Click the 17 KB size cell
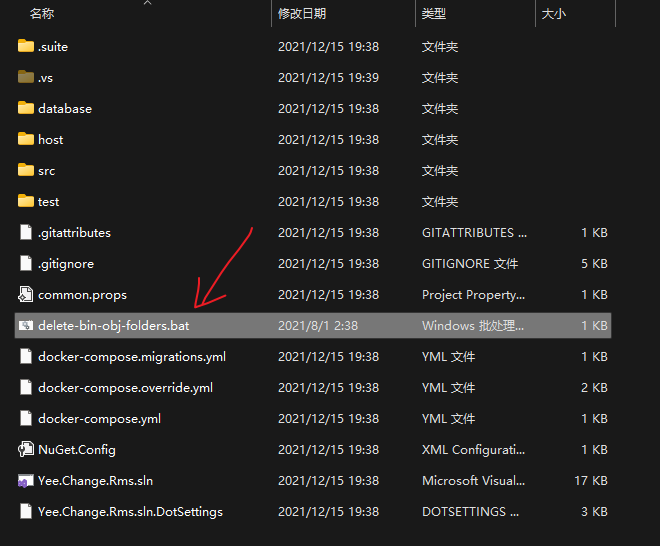The width and height of the screenshot is (660, 546). coord(591,480)
